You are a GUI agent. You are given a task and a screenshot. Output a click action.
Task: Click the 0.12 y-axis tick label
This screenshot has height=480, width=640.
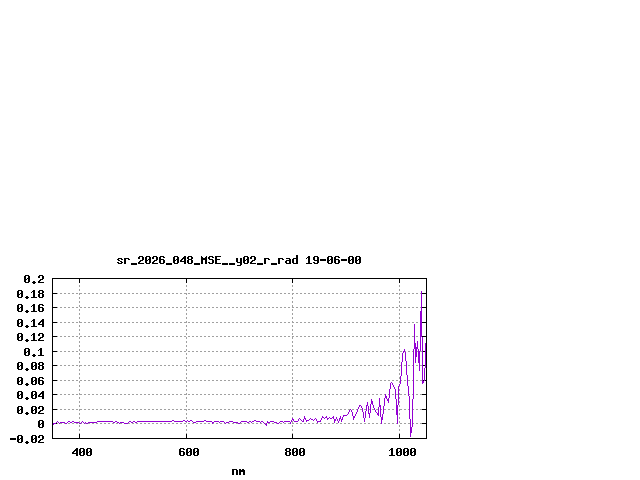tap(30, 337)
